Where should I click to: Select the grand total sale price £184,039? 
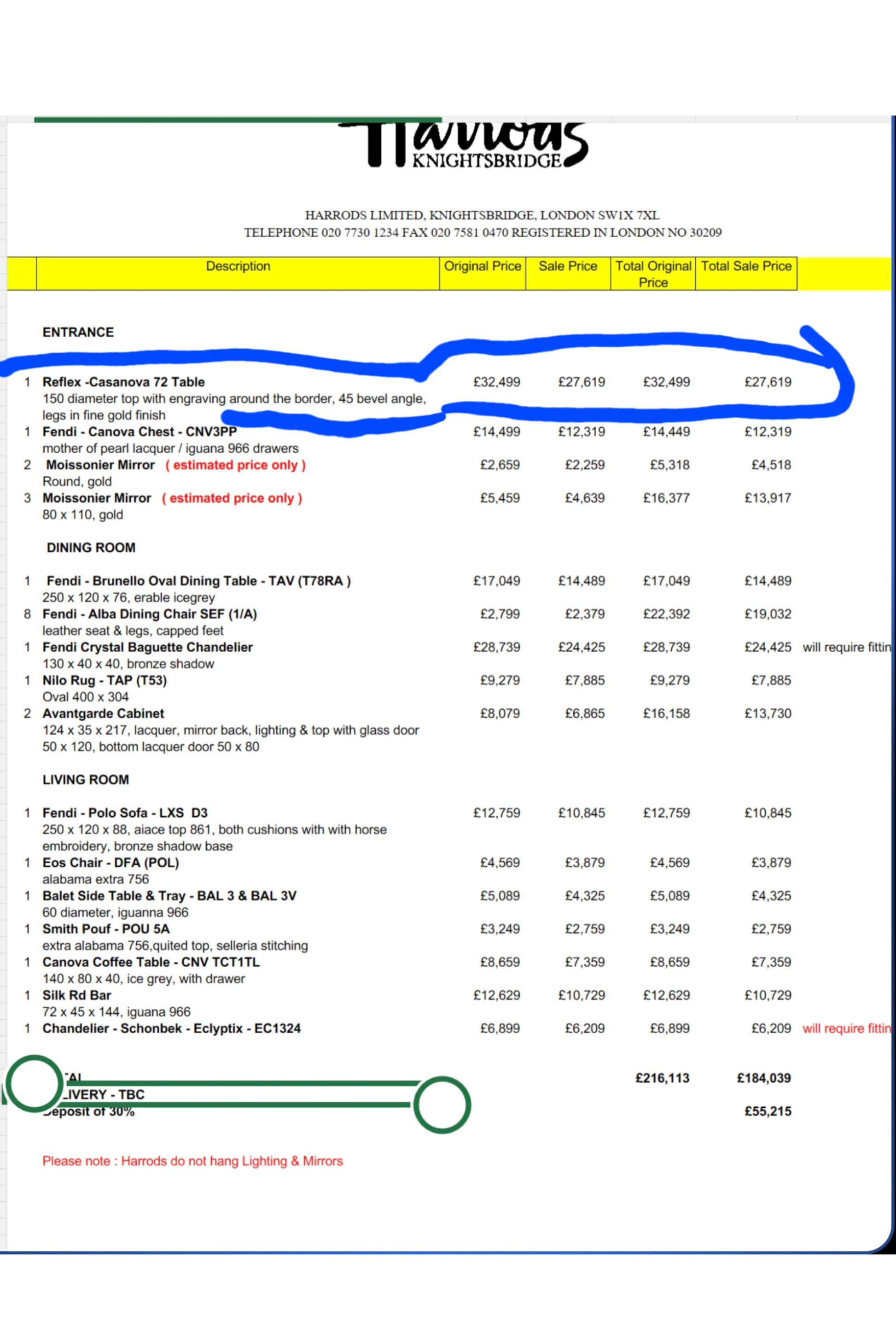(764, 1078)
